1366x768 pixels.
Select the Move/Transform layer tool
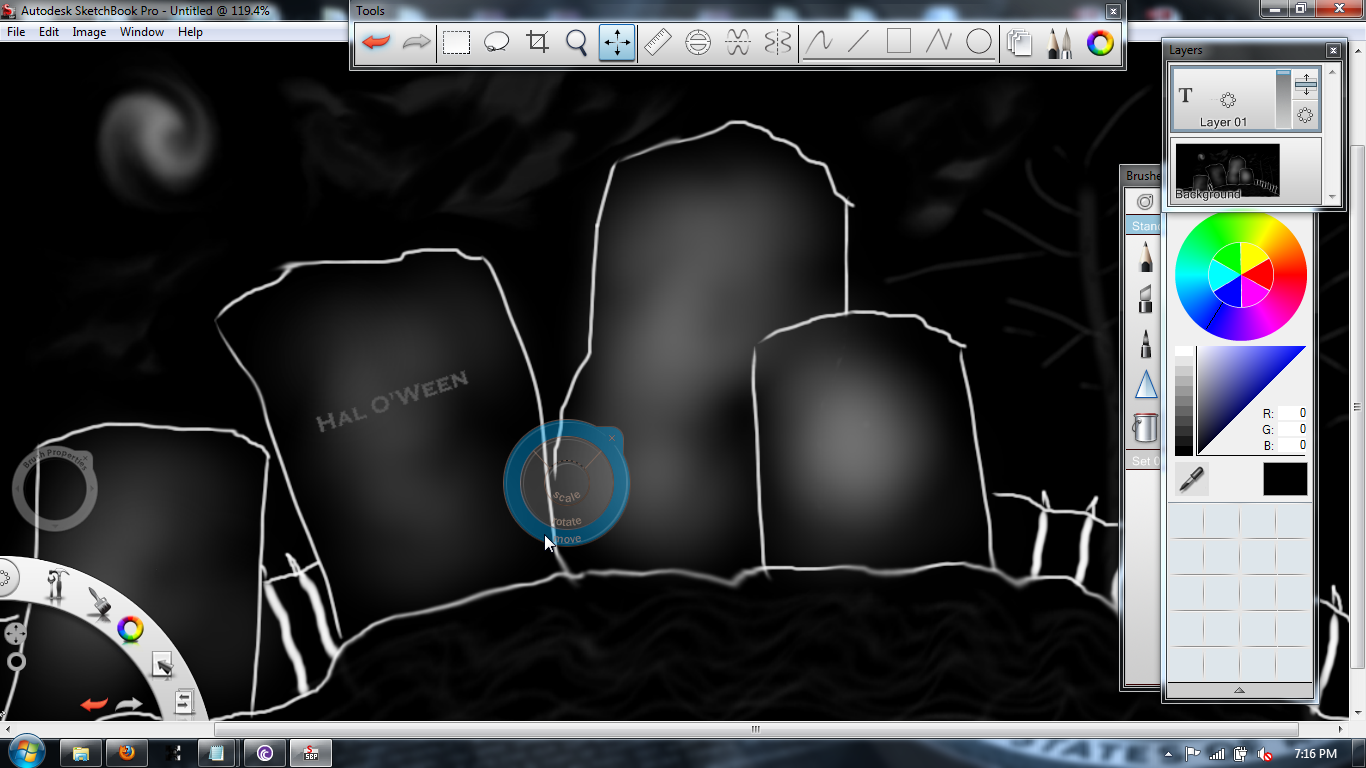click(617, 43)
